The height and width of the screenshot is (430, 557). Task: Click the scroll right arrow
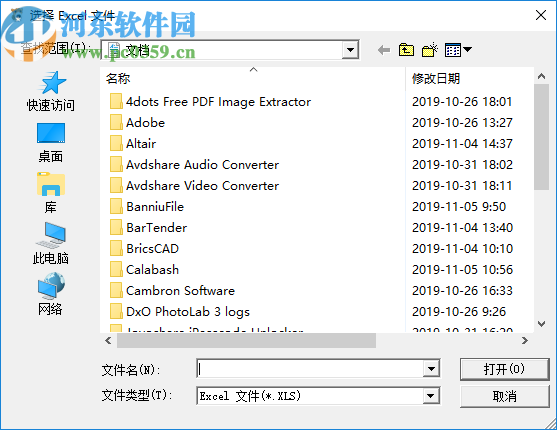pos(525,340)
